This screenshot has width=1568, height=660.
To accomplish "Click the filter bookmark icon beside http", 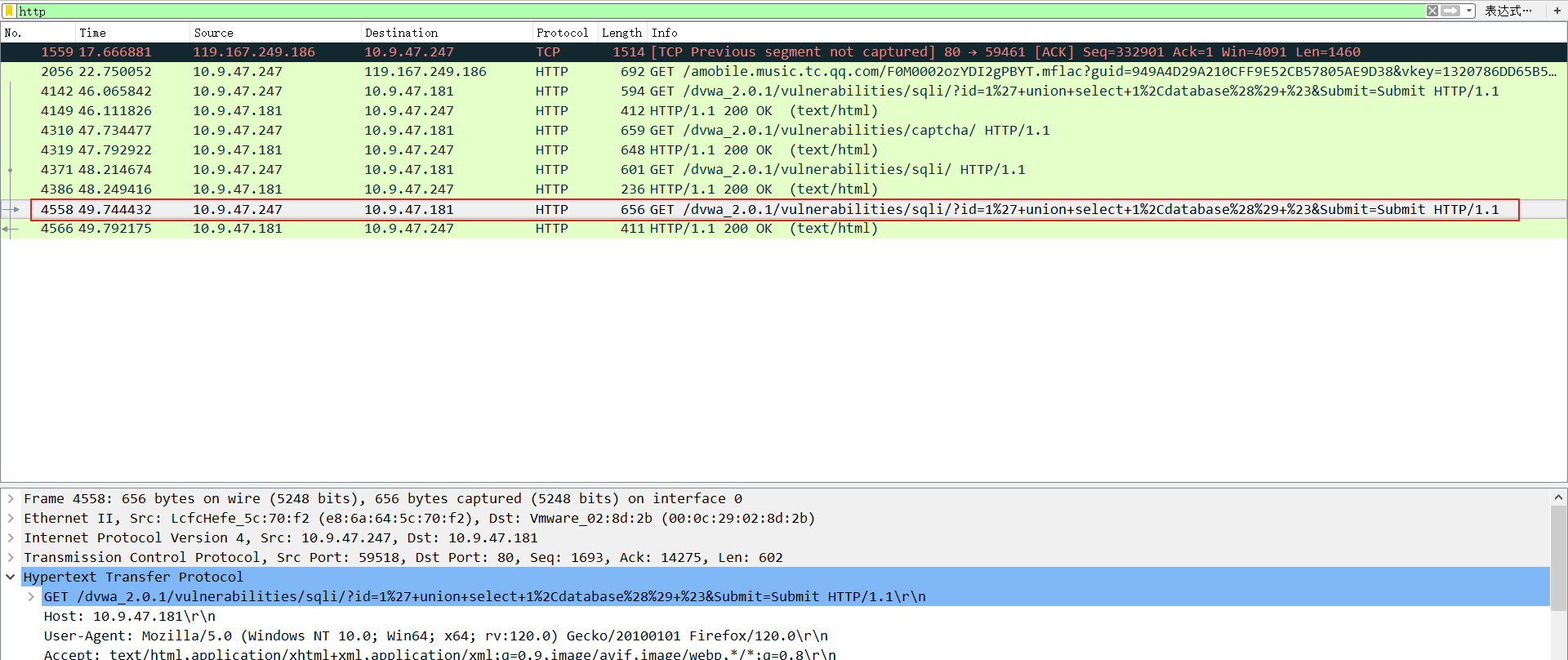I will 10,11.
